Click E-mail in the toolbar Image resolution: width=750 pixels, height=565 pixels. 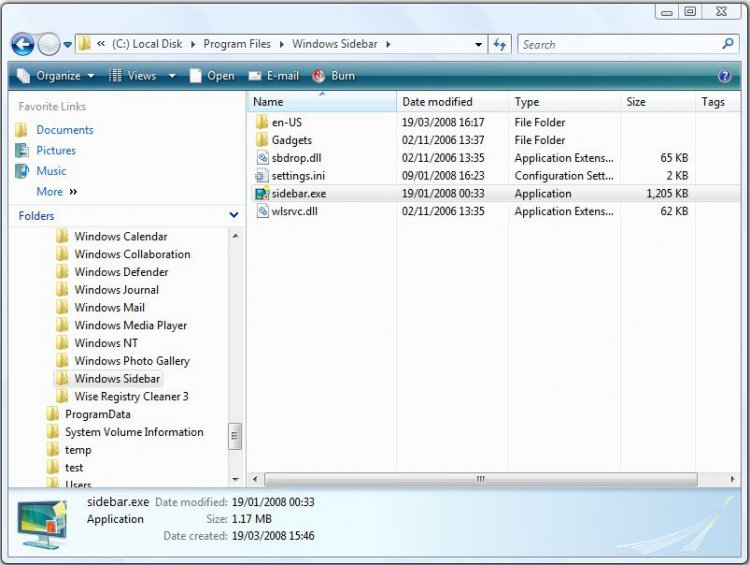coord(274,76)
